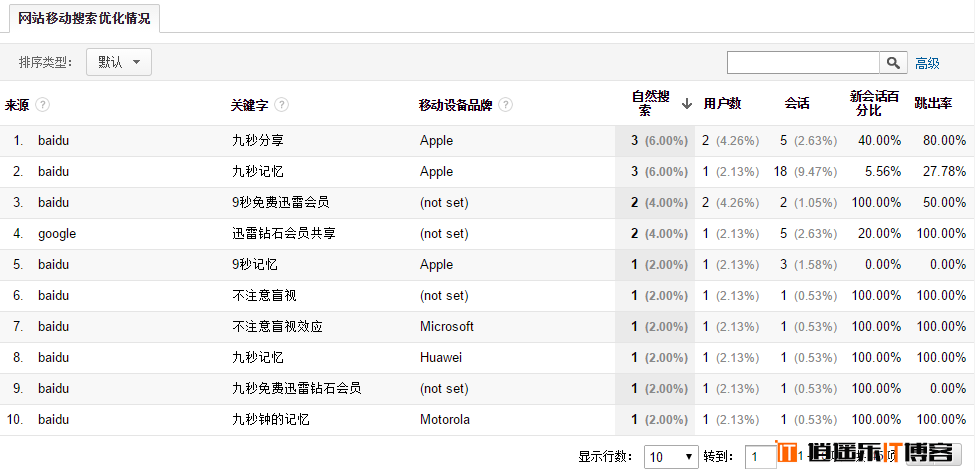This screenshot has height=471, width=975.
Task: Click the help icon beside 移动设备品牌
Action: (x=506, y=105)
